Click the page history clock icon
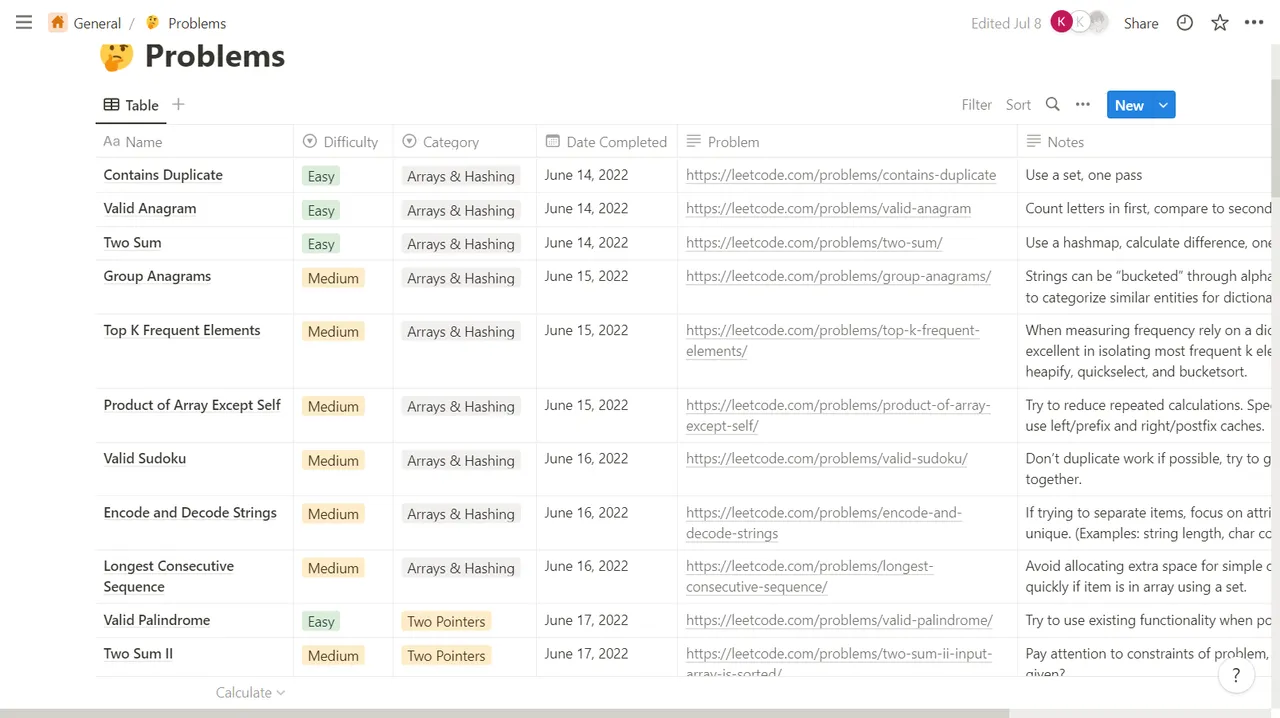Image resolution: width=1280 pixels, height=718 pixels. (1185, 23)
